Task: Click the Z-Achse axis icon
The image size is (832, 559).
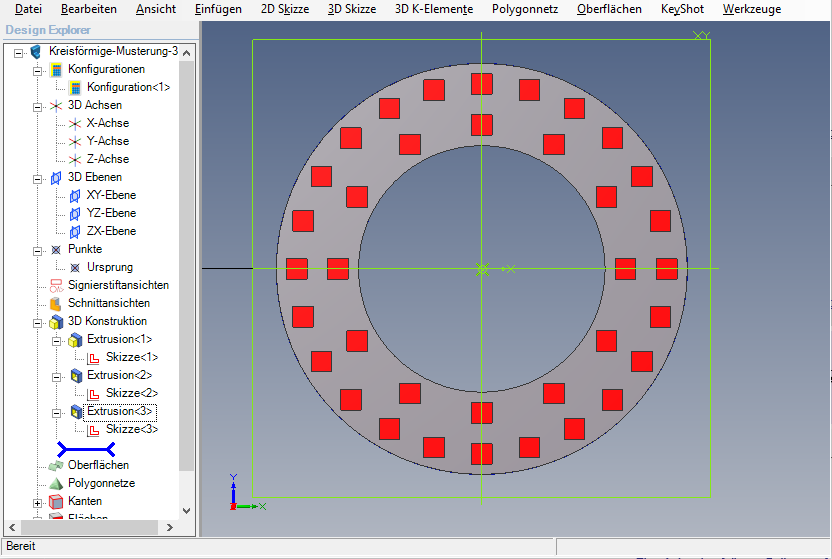Action: (75, 160)
